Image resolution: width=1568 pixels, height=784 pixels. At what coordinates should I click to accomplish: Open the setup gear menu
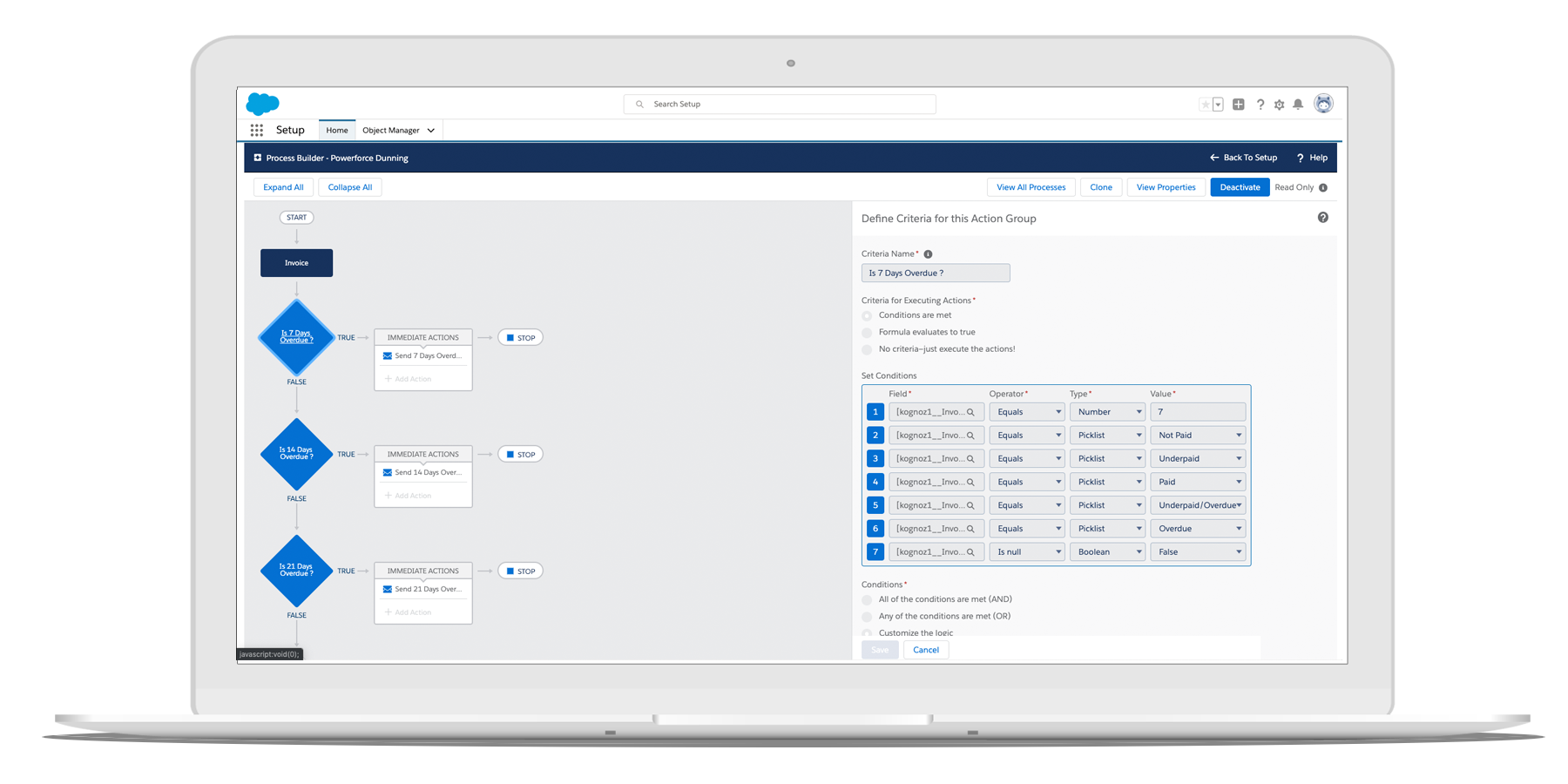point(1279,105)
